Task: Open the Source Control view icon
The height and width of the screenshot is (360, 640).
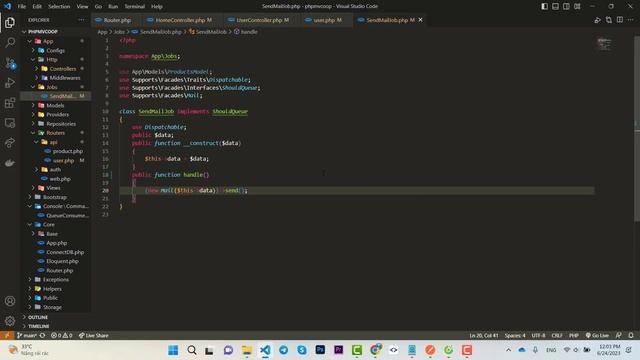Action: pos(10,63)
